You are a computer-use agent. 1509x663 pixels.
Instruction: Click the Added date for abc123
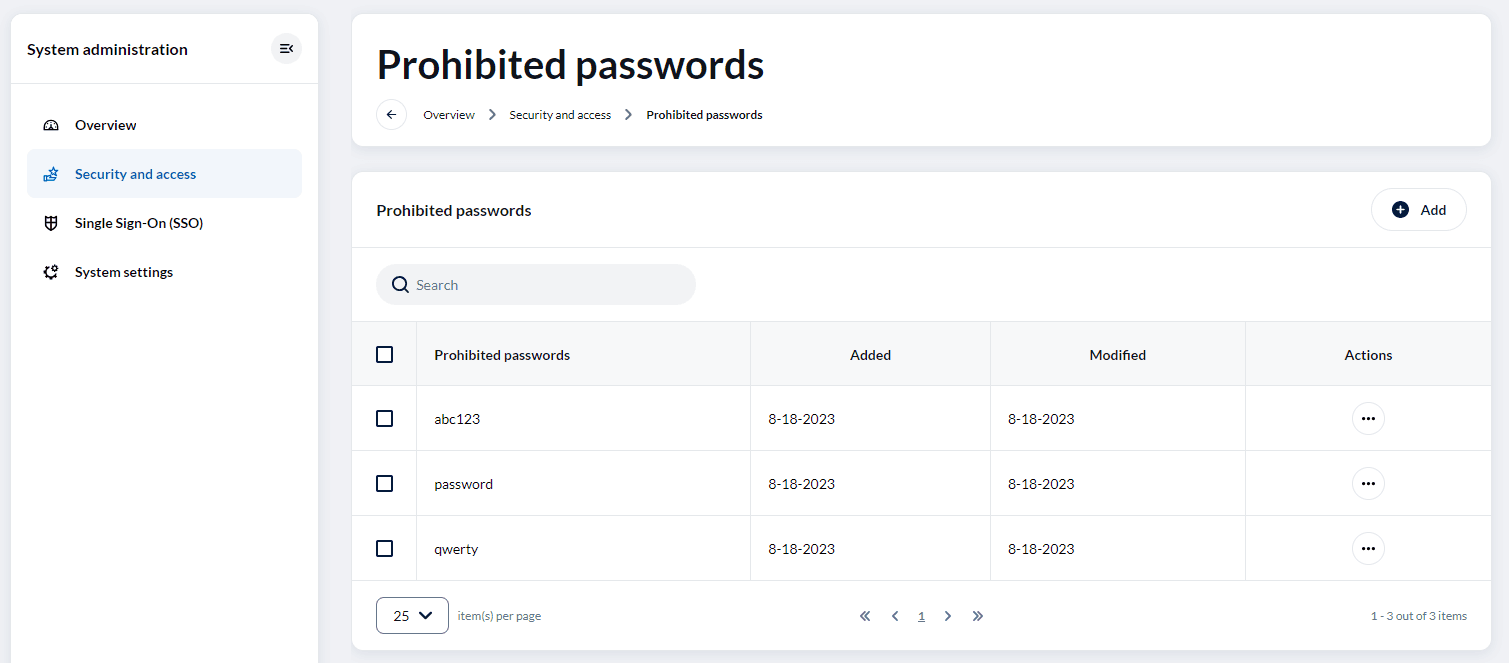pyautogui.click(x=801, y=419)
